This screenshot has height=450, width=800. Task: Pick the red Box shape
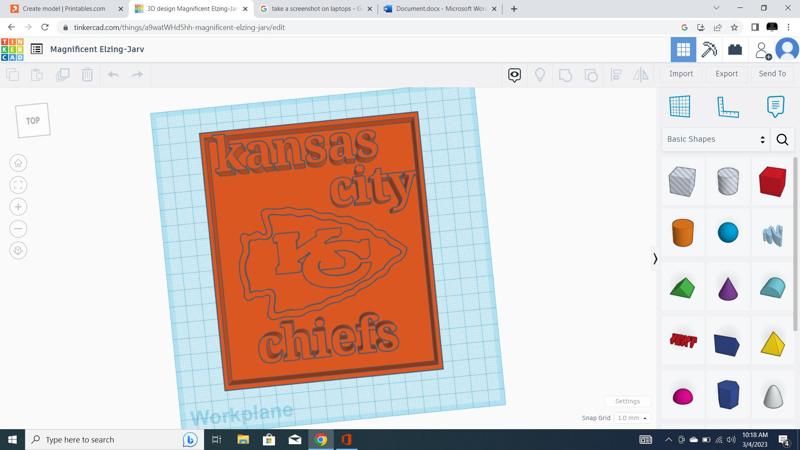(x=772, y=181)
